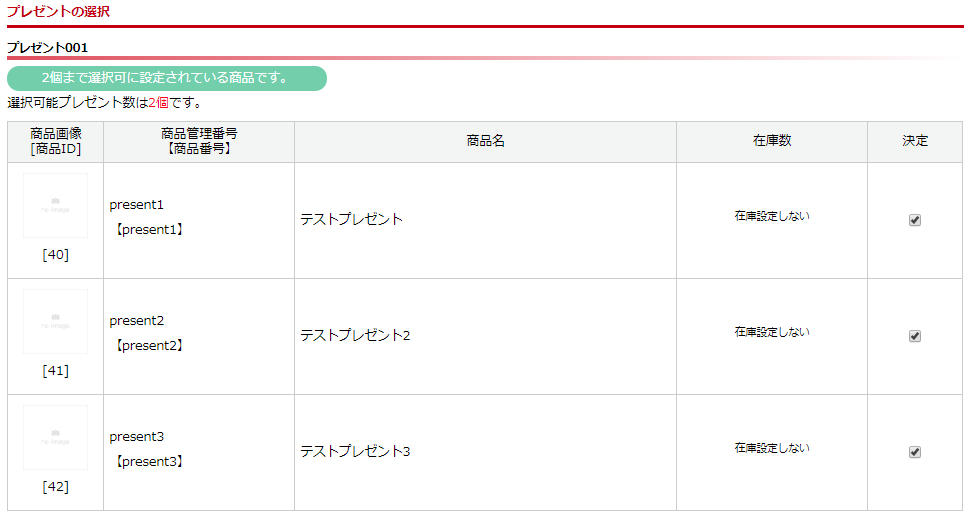Toggle the checkbox for テストプレゼント3
Image resolution: width=975 pixels, height=521 pixels.
tap(914, 452)
